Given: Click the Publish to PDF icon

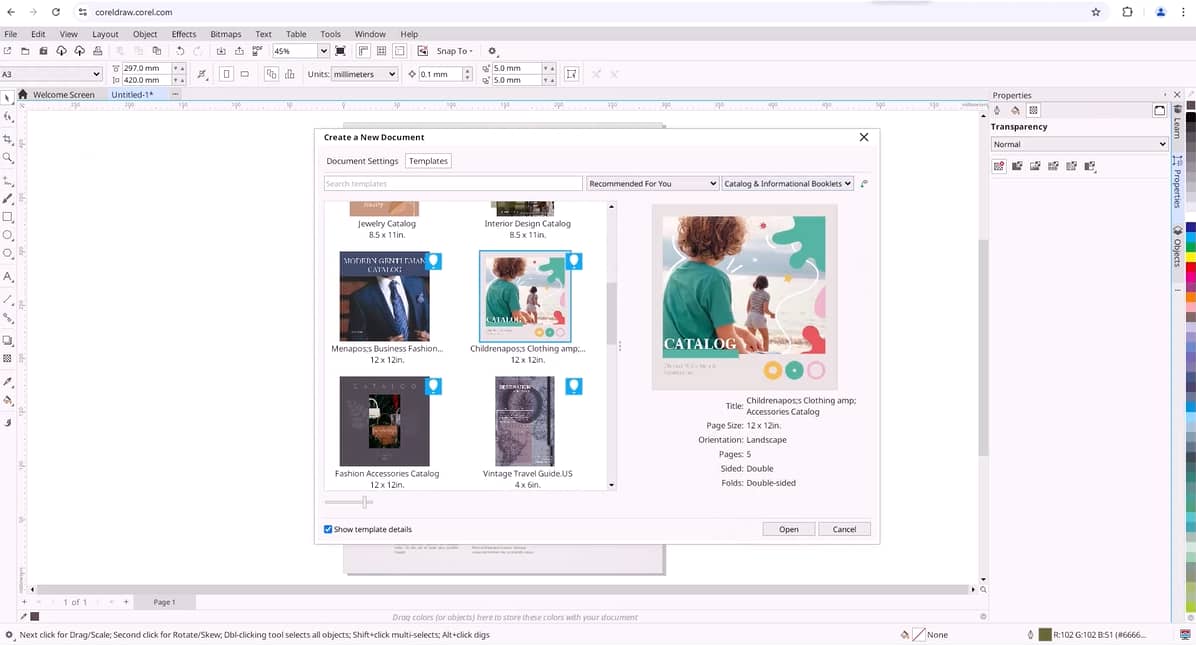Looking at the screenshot, I should click(x=257, y=51).
